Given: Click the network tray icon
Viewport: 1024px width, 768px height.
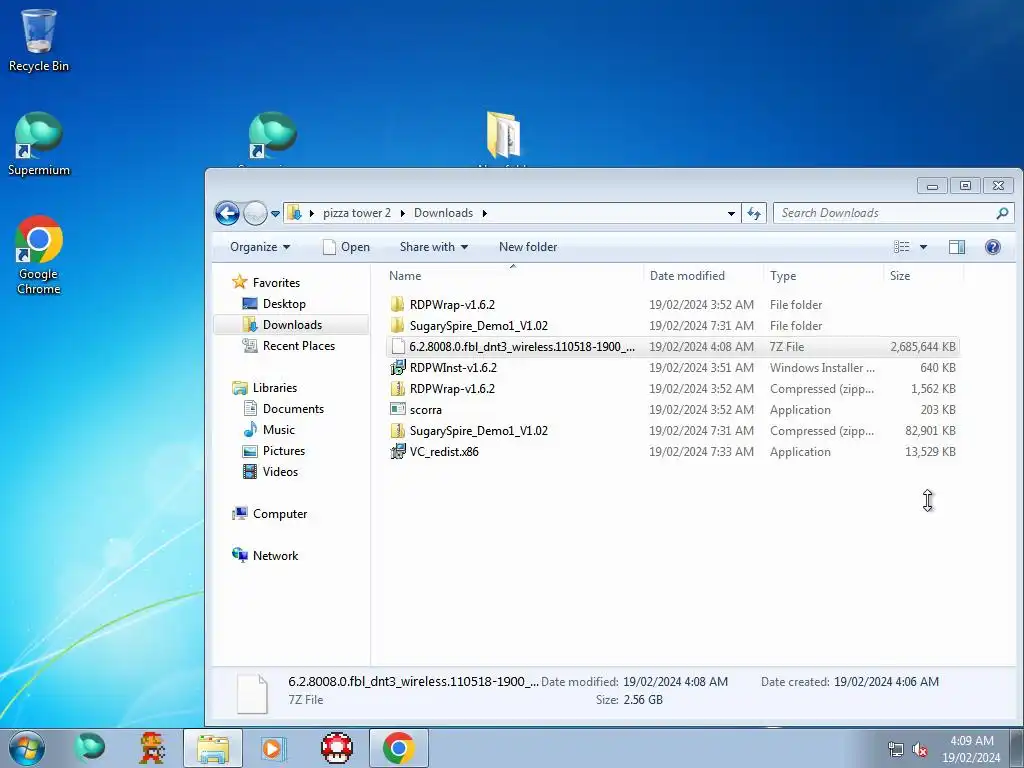Looking at the screenshot, I should 895,750.
